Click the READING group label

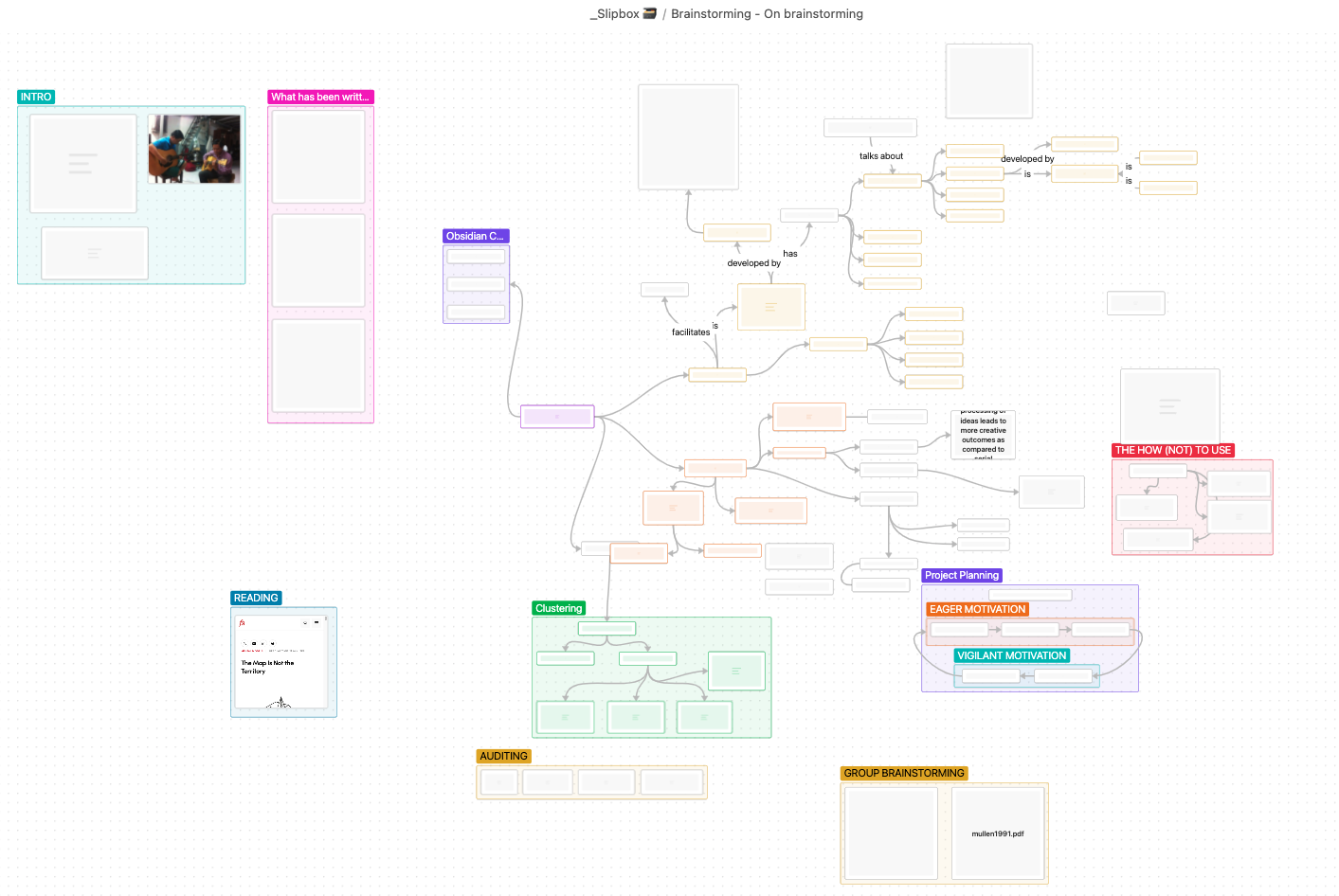pos(256,599)
